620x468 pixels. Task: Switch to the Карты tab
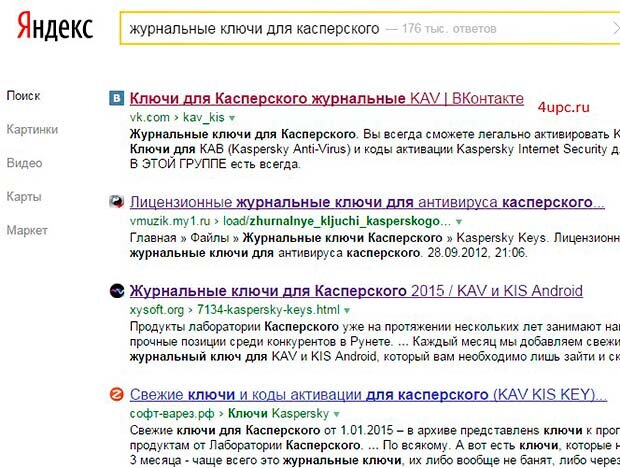24,196
